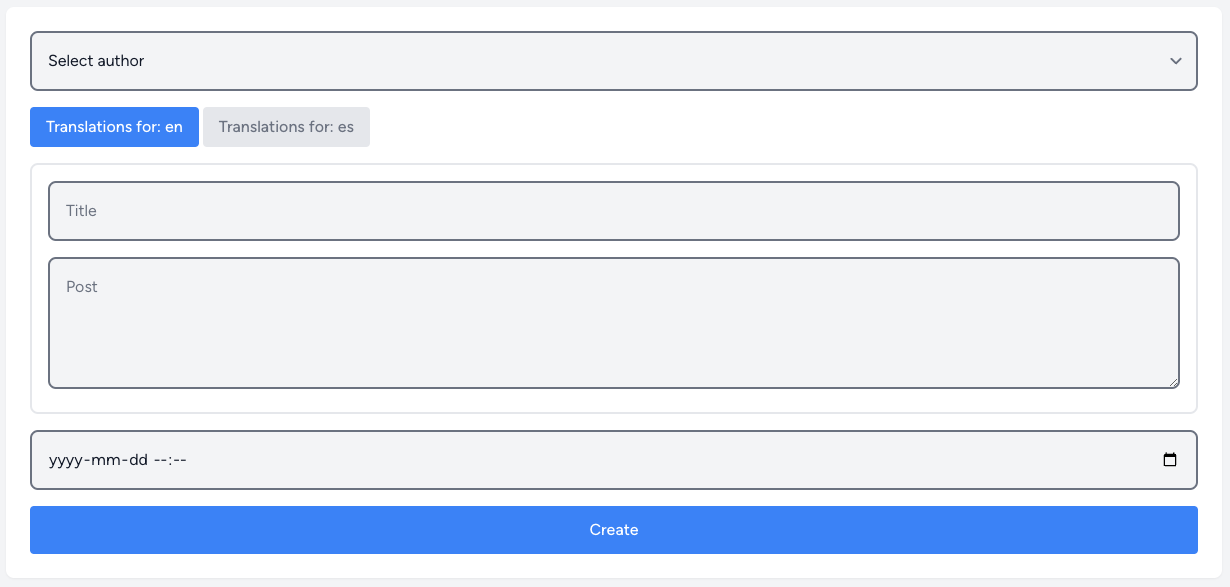
Task: Open the Select author dropdown
Action: click(613, 61)
